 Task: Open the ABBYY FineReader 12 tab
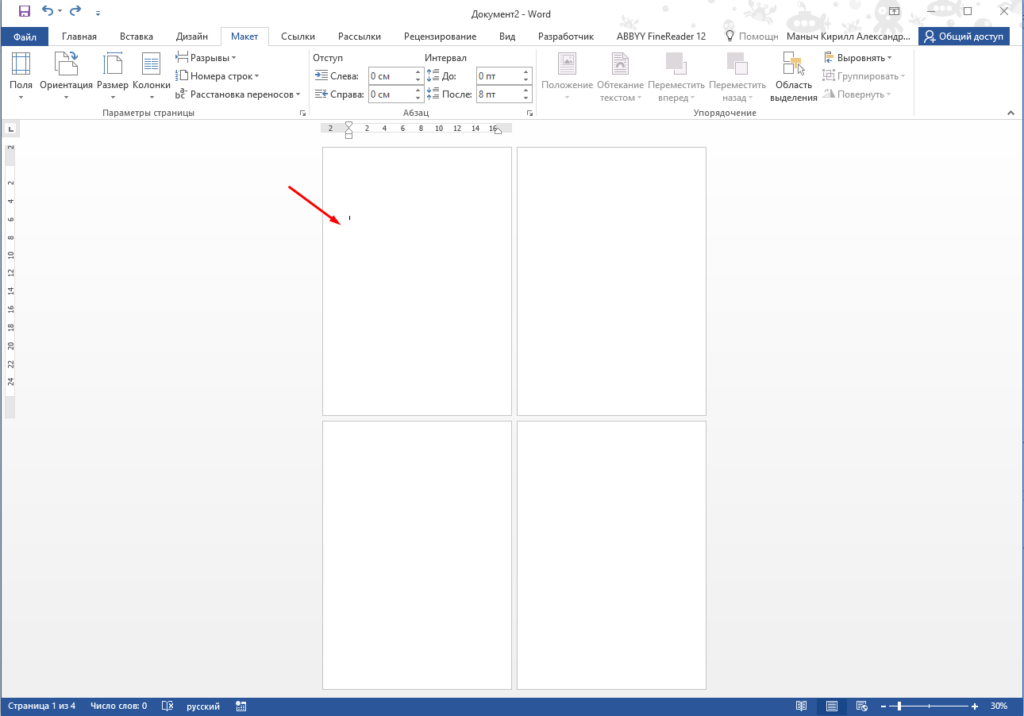(661, 37)
